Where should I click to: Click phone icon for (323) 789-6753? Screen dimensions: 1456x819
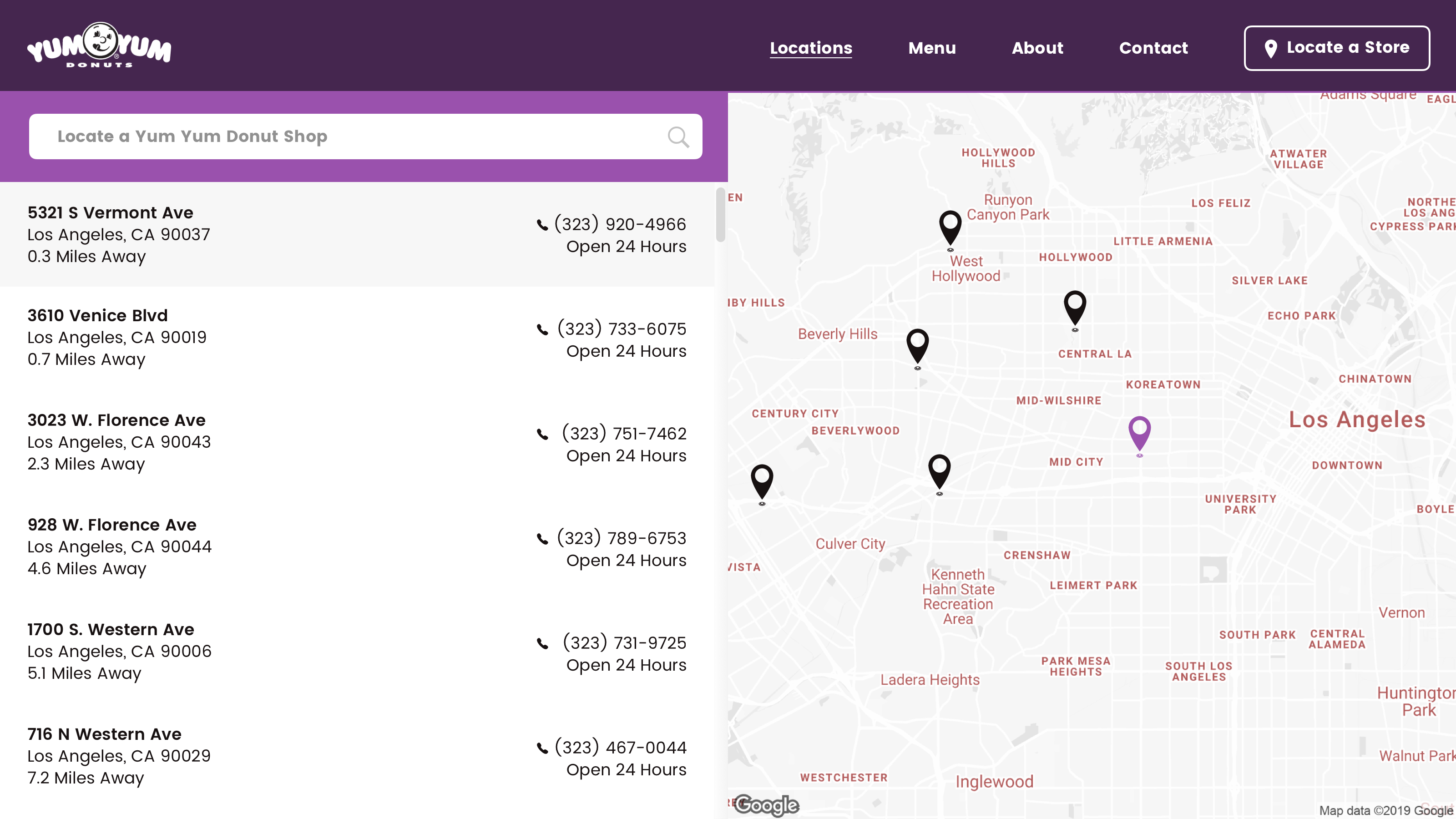(x=542, y=539)
